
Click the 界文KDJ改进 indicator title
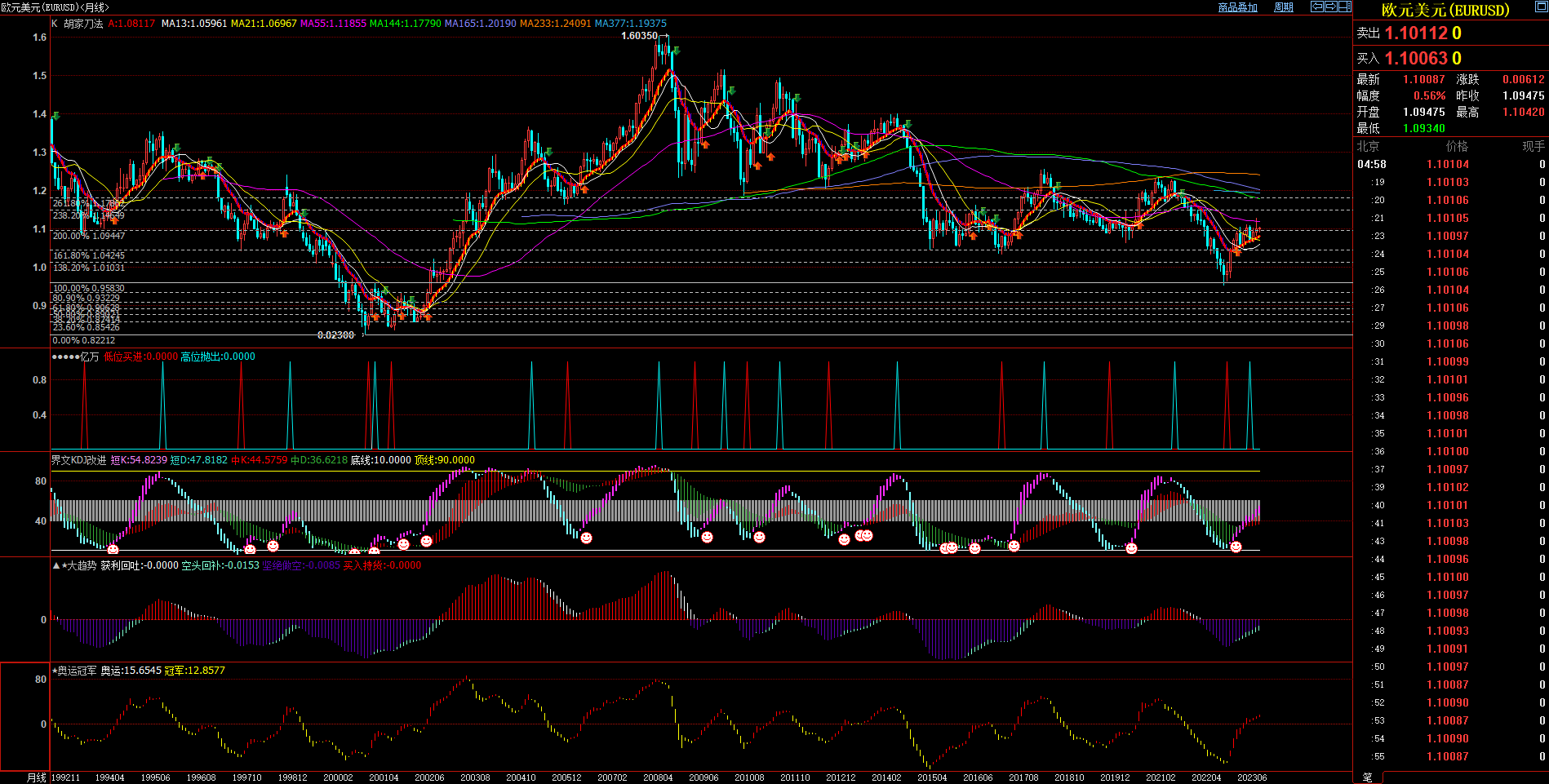pos(79,460)
